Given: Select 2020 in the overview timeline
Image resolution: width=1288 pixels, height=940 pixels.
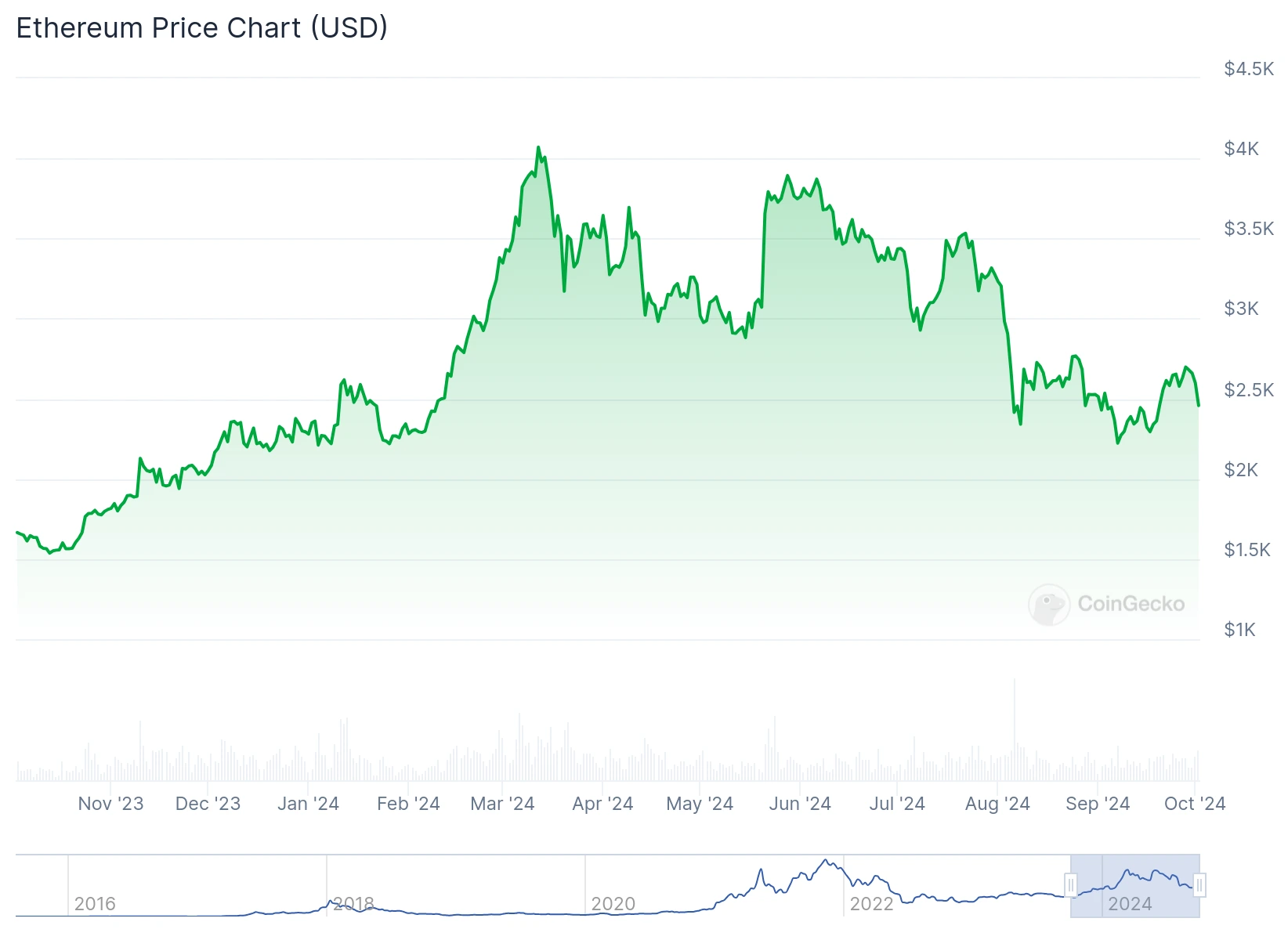Looking at the screenshot, I should tap(613, 904).
